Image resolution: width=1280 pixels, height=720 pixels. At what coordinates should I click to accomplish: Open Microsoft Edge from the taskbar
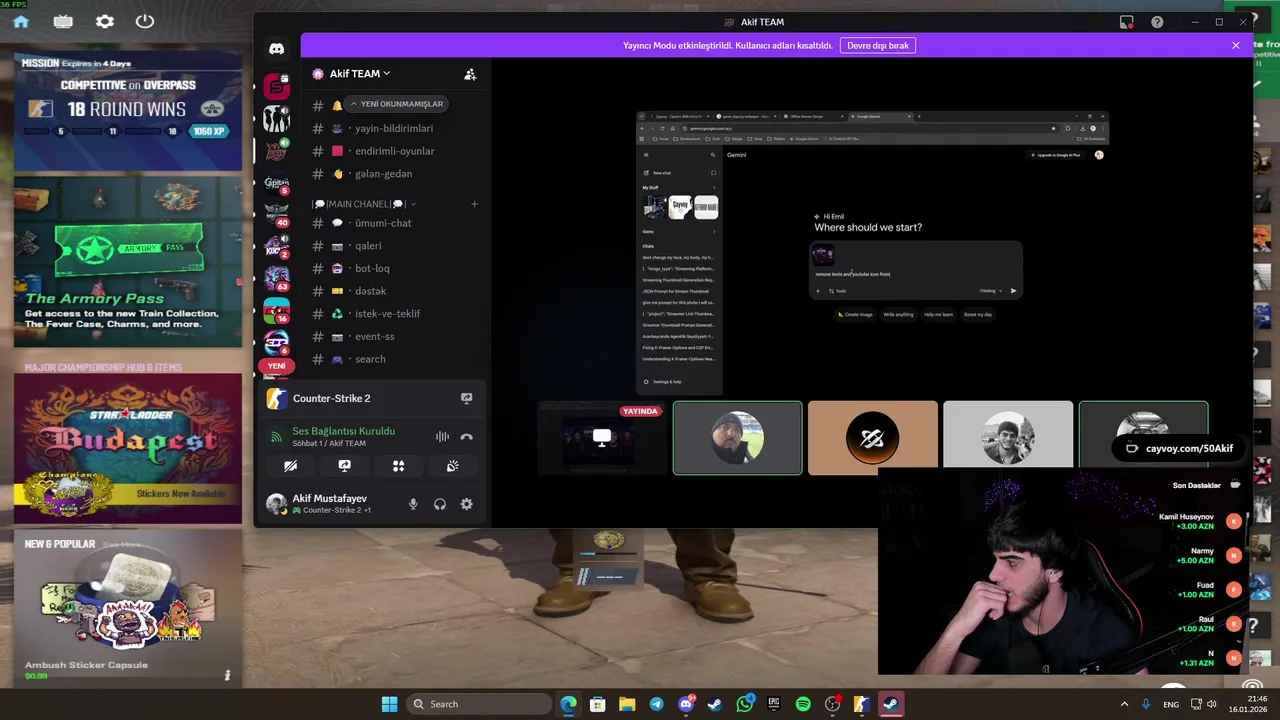coord(568,704)
